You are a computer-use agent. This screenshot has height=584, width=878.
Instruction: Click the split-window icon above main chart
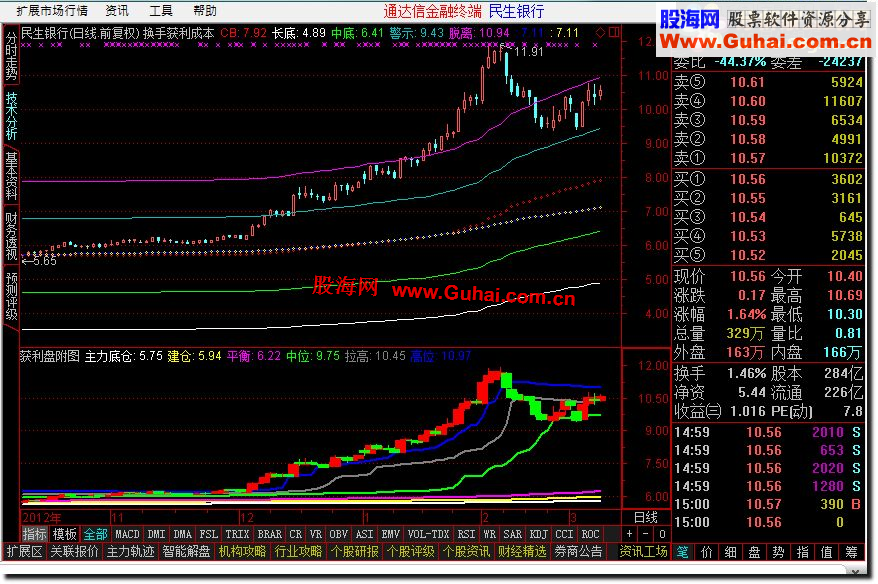point(614,32)
